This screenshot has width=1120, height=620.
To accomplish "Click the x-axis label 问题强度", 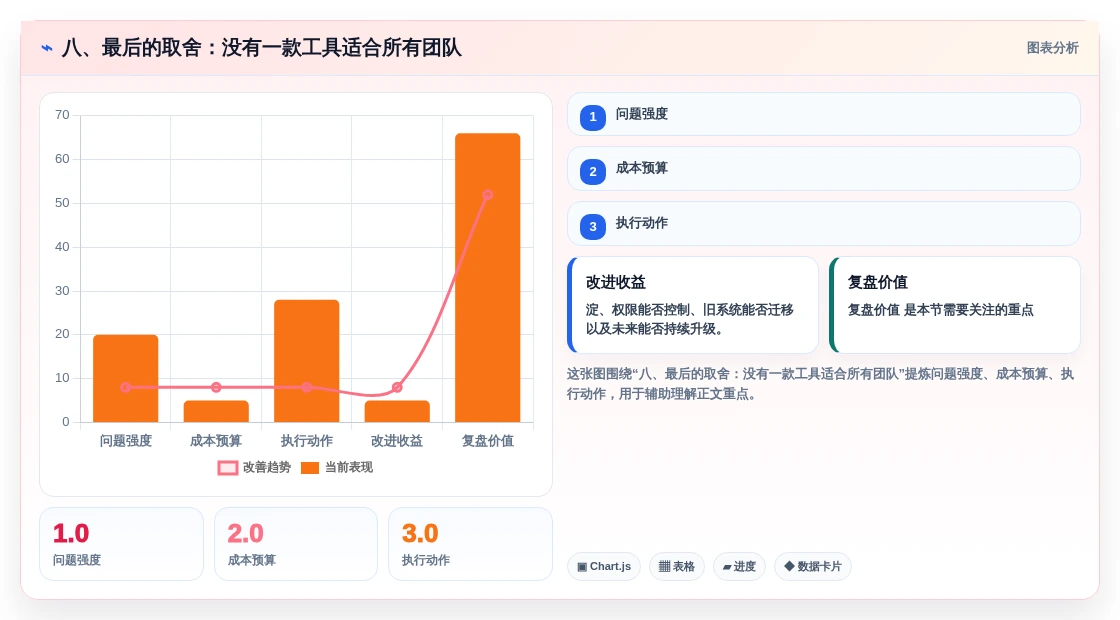I will click(126, 441).
